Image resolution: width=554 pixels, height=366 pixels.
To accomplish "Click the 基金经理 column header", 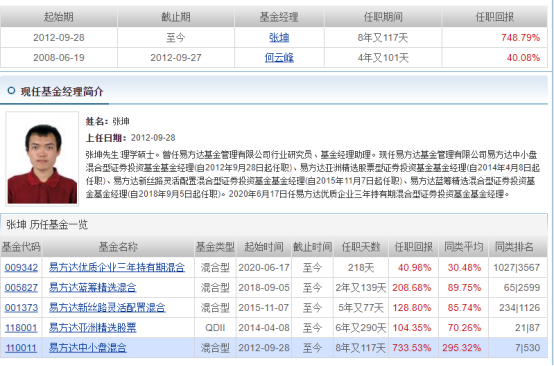I will pyautogui.click(x=279, y=17).
